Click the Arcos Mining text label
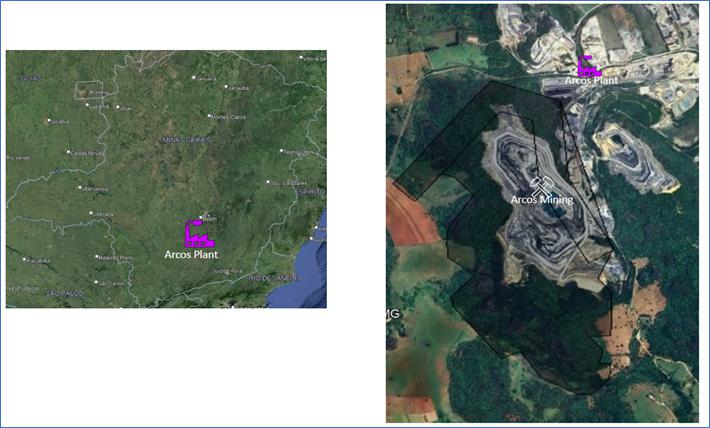The image size is (710, 428). pyautogui.click(x=541, y=200)
